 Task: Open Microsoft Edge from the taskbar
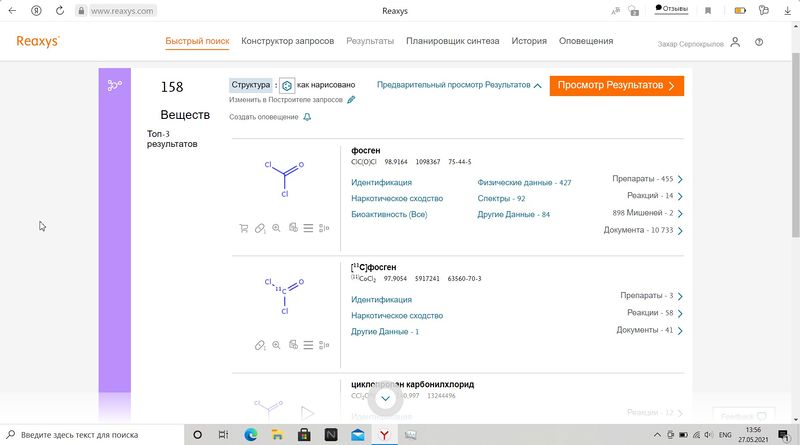pos(251,435)
